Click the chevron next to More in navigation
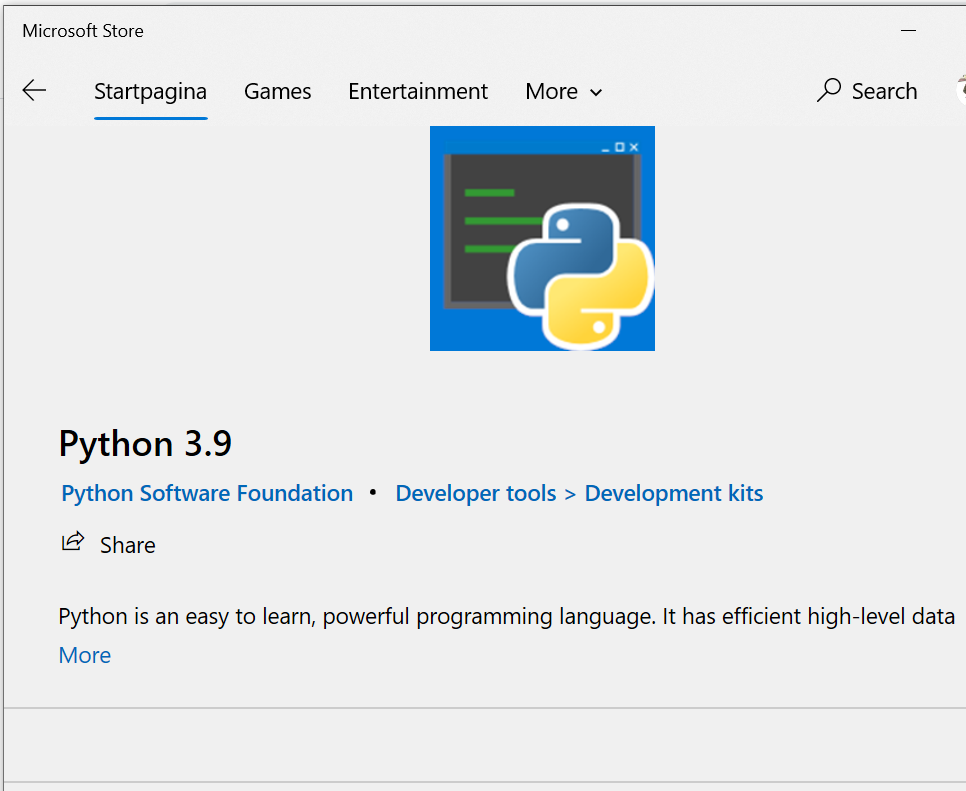The height and width of the screenshot is (791, 966). pos(597,92)
